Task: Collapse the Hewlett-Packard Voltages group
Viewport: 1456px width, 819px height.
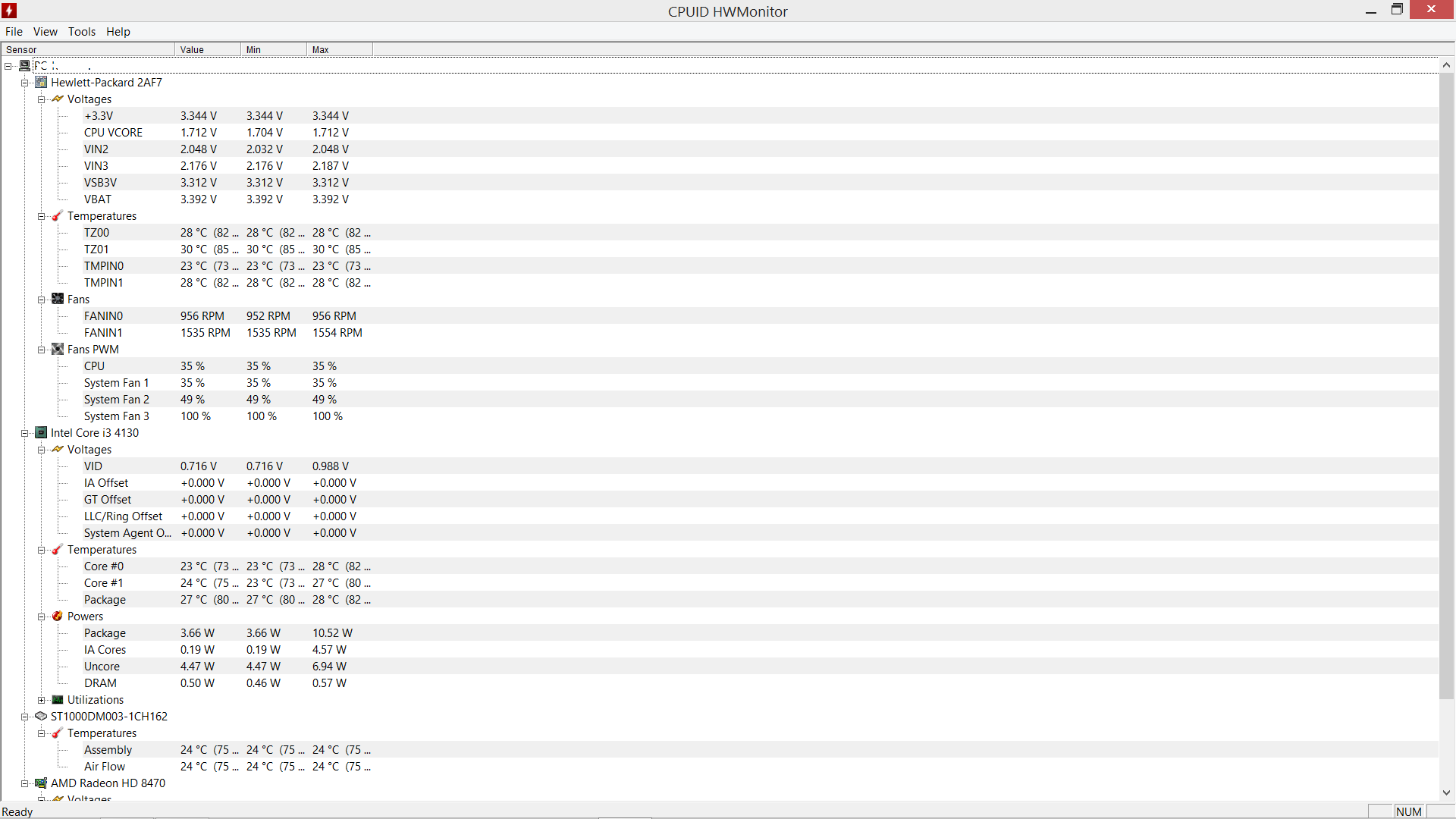Action: coord(42,99)
